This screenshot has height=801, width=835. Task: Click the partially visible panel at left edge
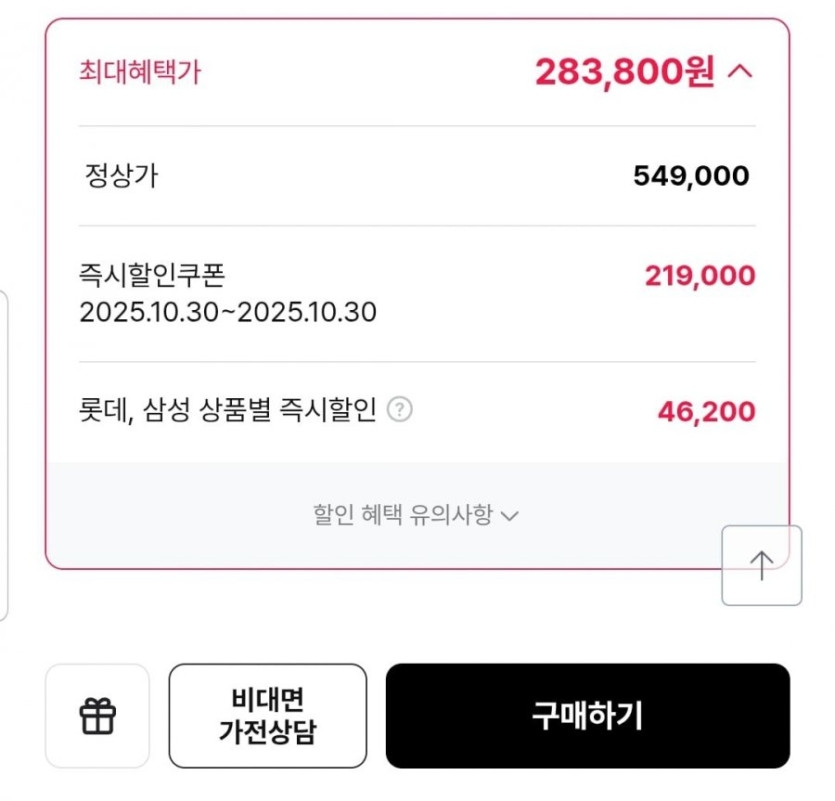[4, 455]
